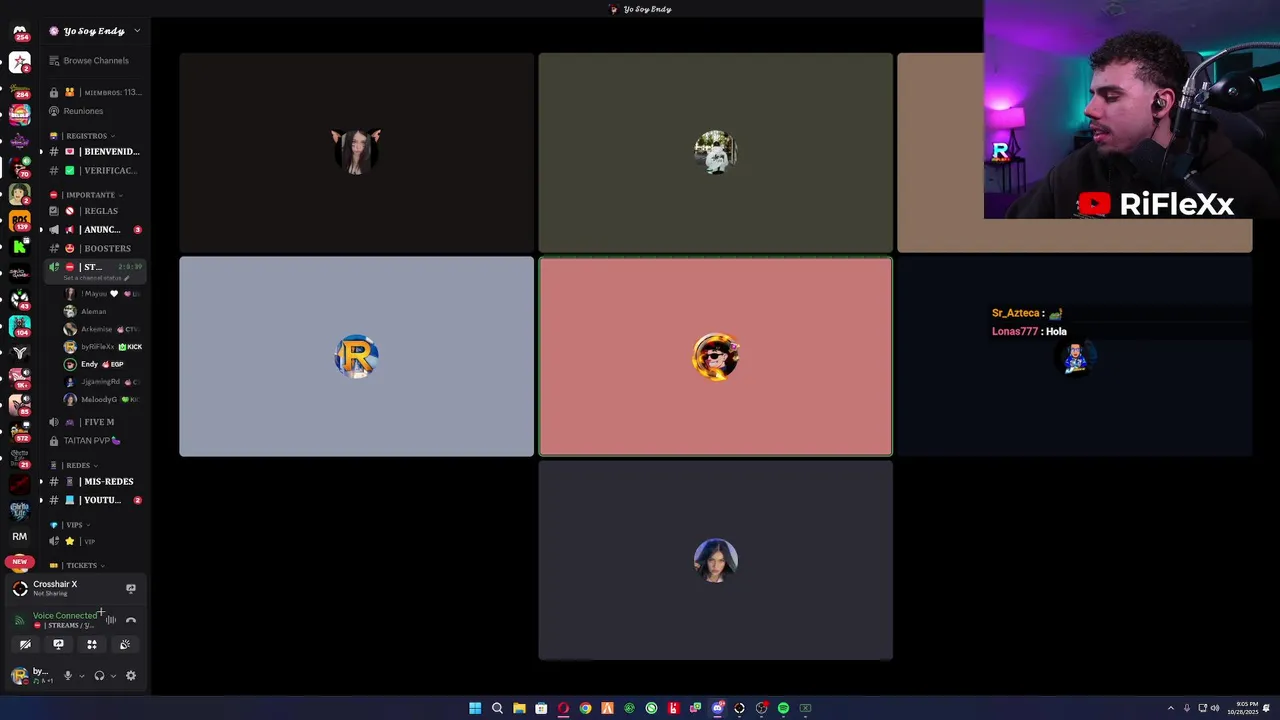Disconnect from the voice channel
This screenshot has width=1280, height=720.
[130, 620]
